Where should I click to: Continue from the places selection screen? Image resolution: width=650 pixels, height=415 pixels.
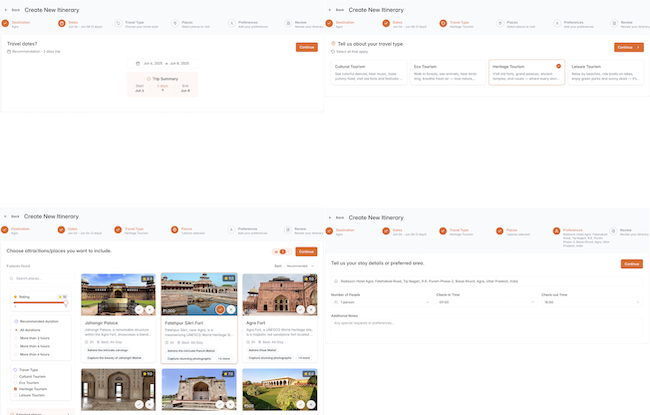point(306,252)
